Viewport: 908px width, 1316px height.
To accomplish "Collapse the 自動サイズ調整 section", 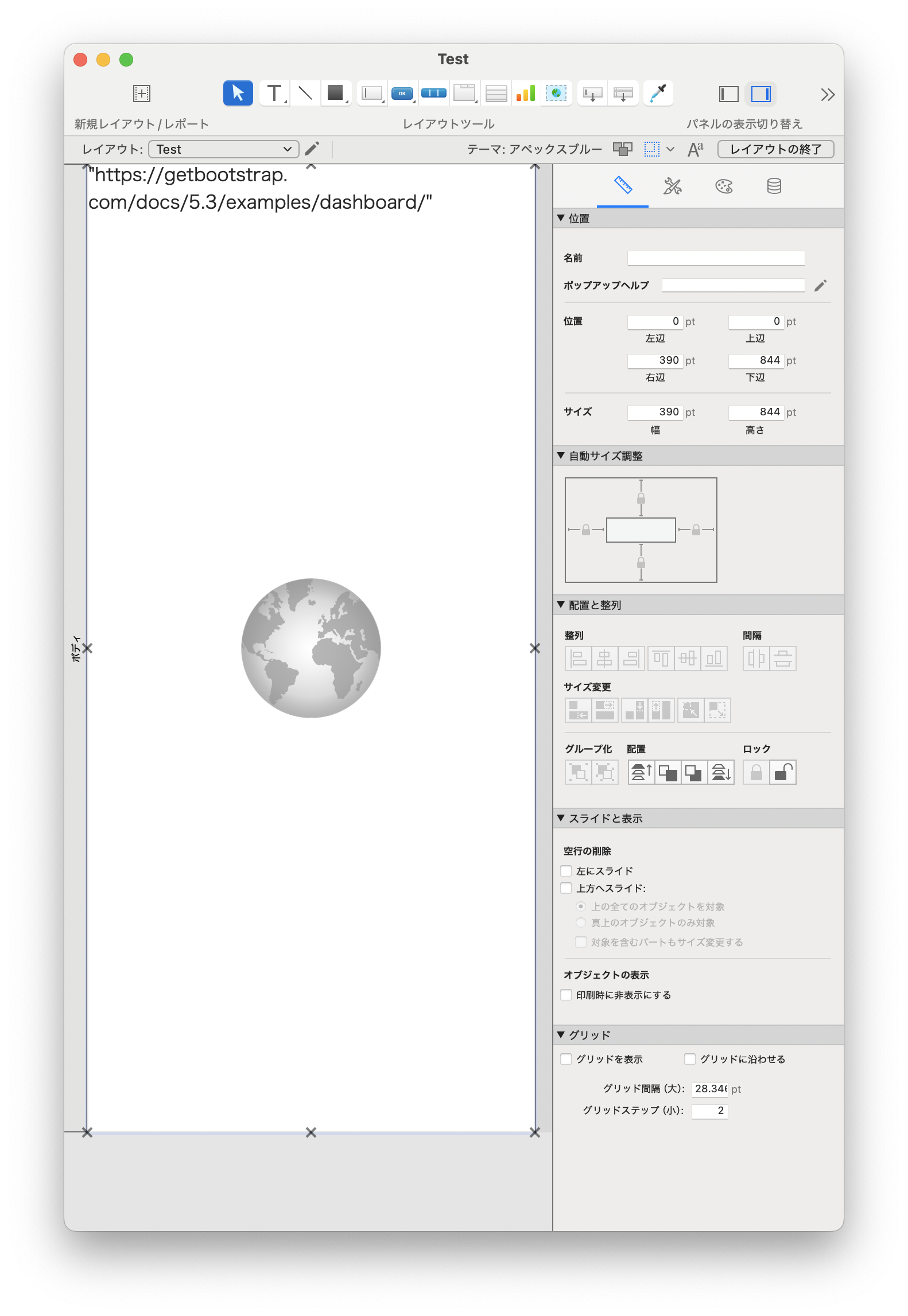I will [561, 455].
